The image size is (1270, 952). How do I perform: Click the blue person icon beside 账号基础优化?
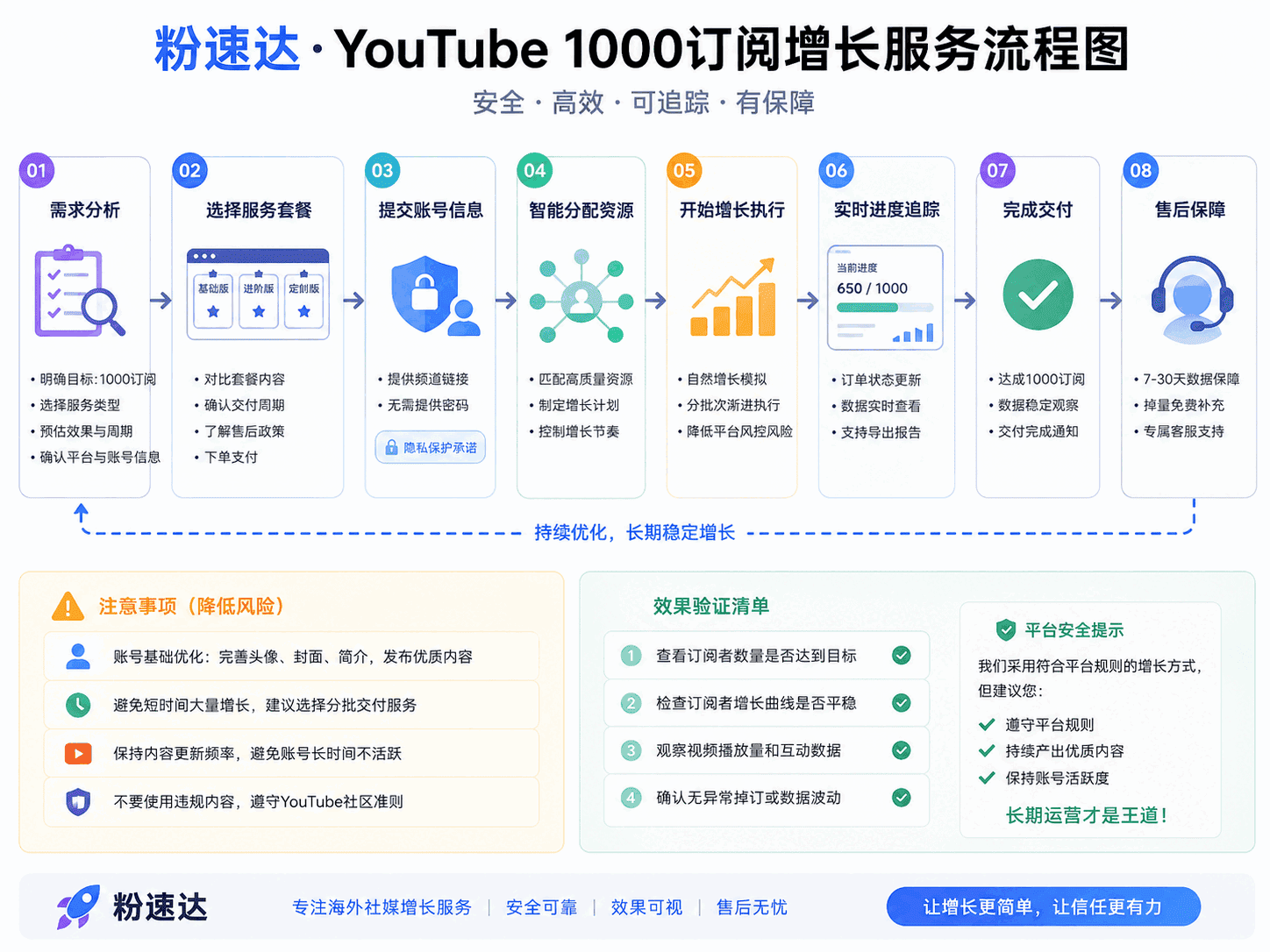(78, 657)
